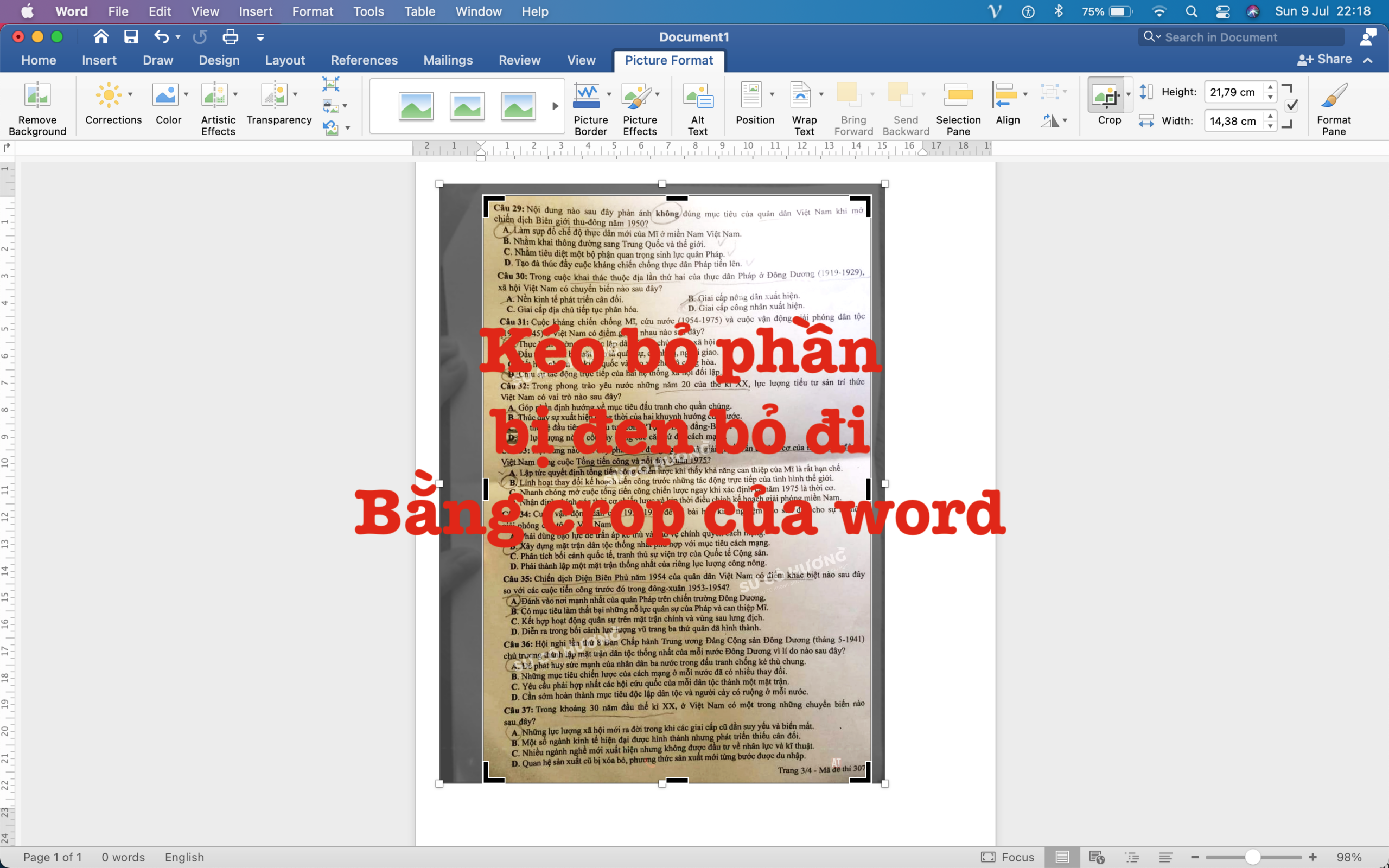
Task: Open the macOS Control Center
Action: (x=1222, y=11)
